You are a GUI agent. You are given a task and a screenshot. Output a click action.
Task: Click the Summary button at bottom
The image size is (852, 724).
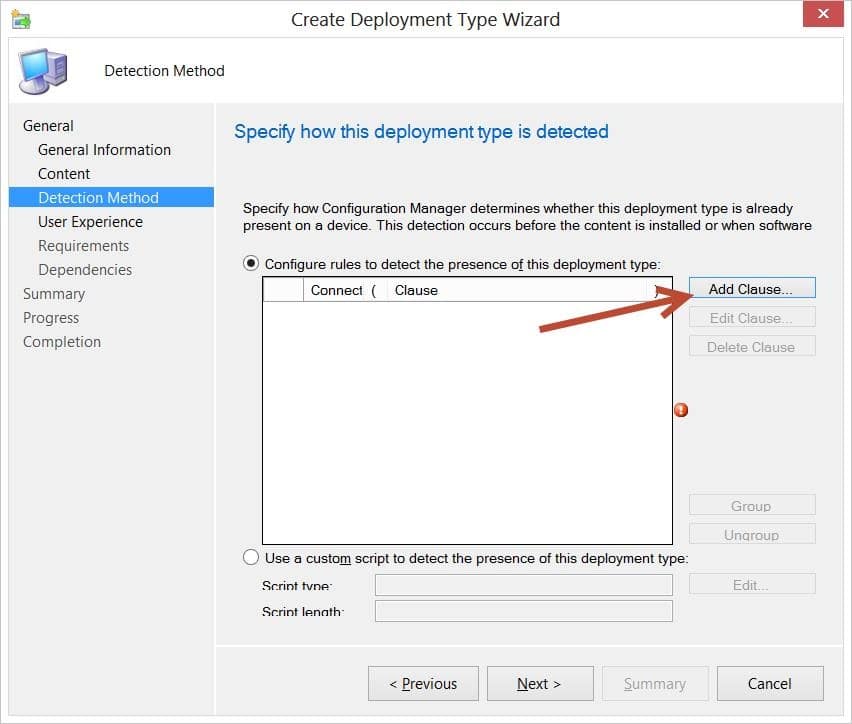pyautogui.click(x=655, y=684)
